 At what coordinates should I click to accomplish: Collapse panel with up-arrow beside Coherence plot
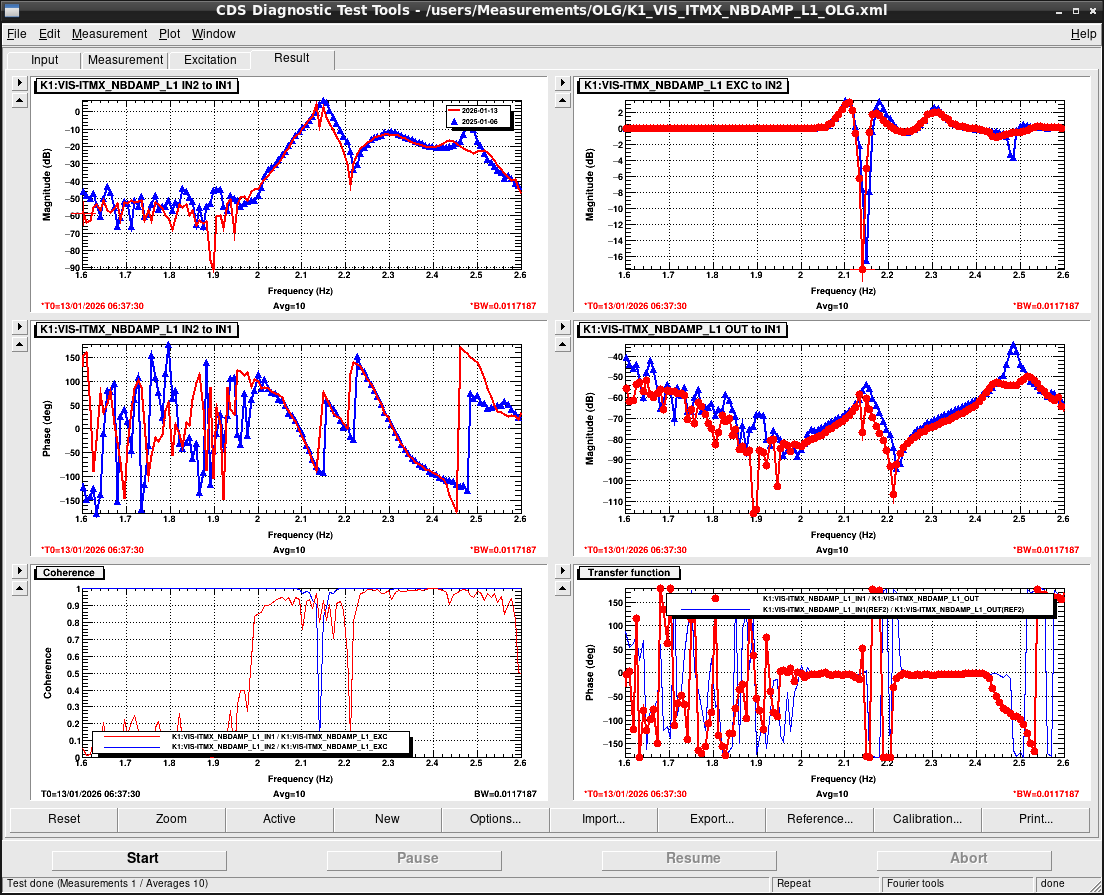click(x=19, y=588)
